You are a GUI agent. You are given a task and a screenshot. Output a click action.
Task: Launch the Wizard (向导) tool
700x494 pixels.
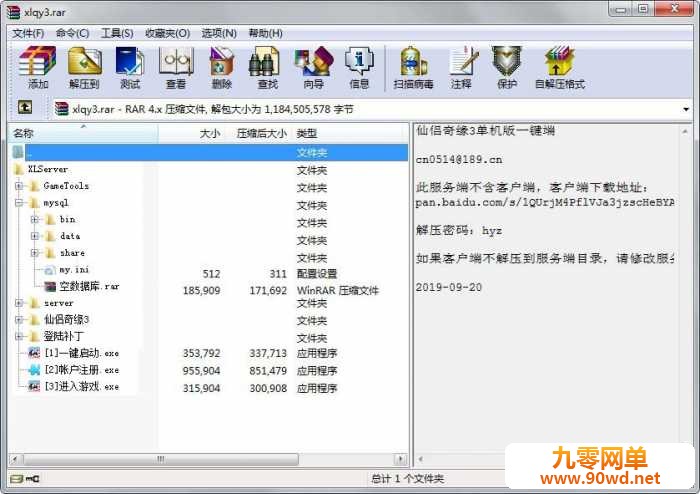(x=313, y=67)
